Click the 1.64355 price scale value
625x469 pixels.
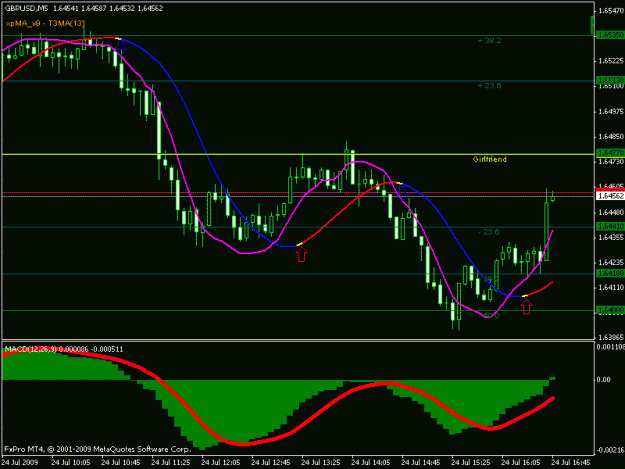[611, 237]
